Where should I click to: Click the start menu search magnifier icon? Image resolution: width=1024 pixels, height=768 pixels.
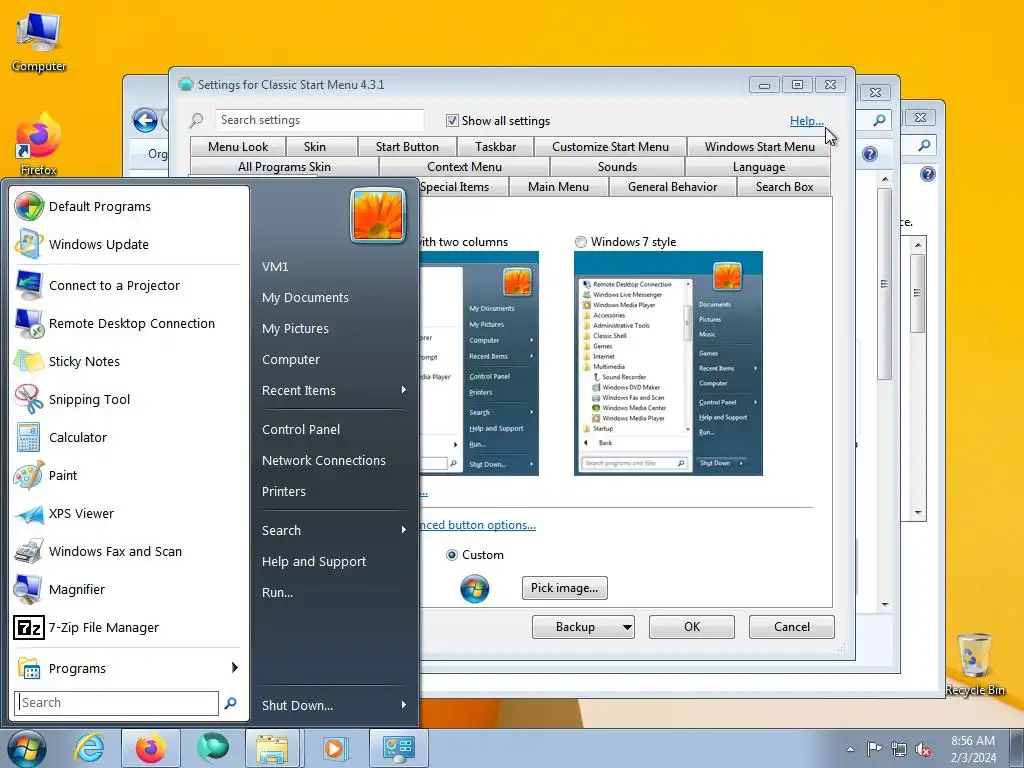click(x=231, y=703)
